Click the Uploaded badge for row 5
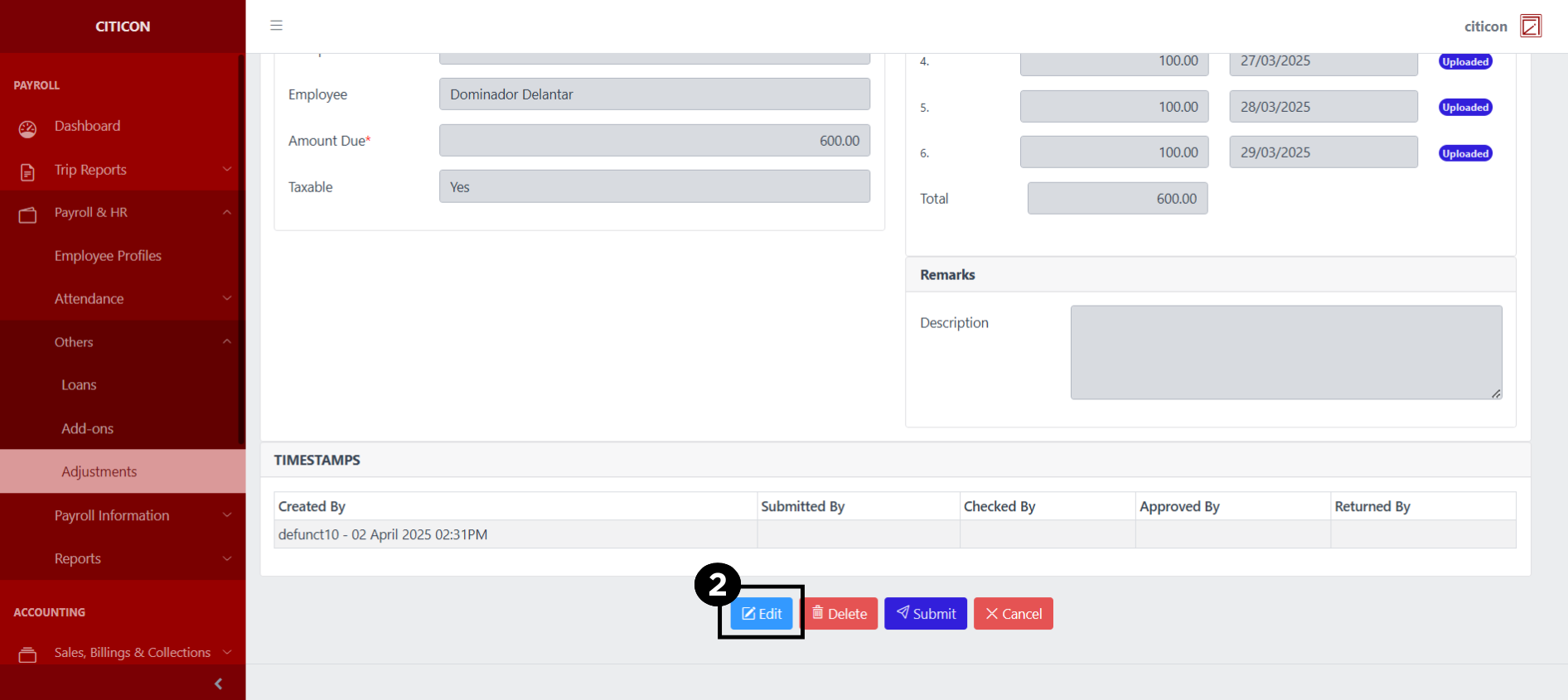This screenshot has width=1568, height=700. pos(1464,108)
